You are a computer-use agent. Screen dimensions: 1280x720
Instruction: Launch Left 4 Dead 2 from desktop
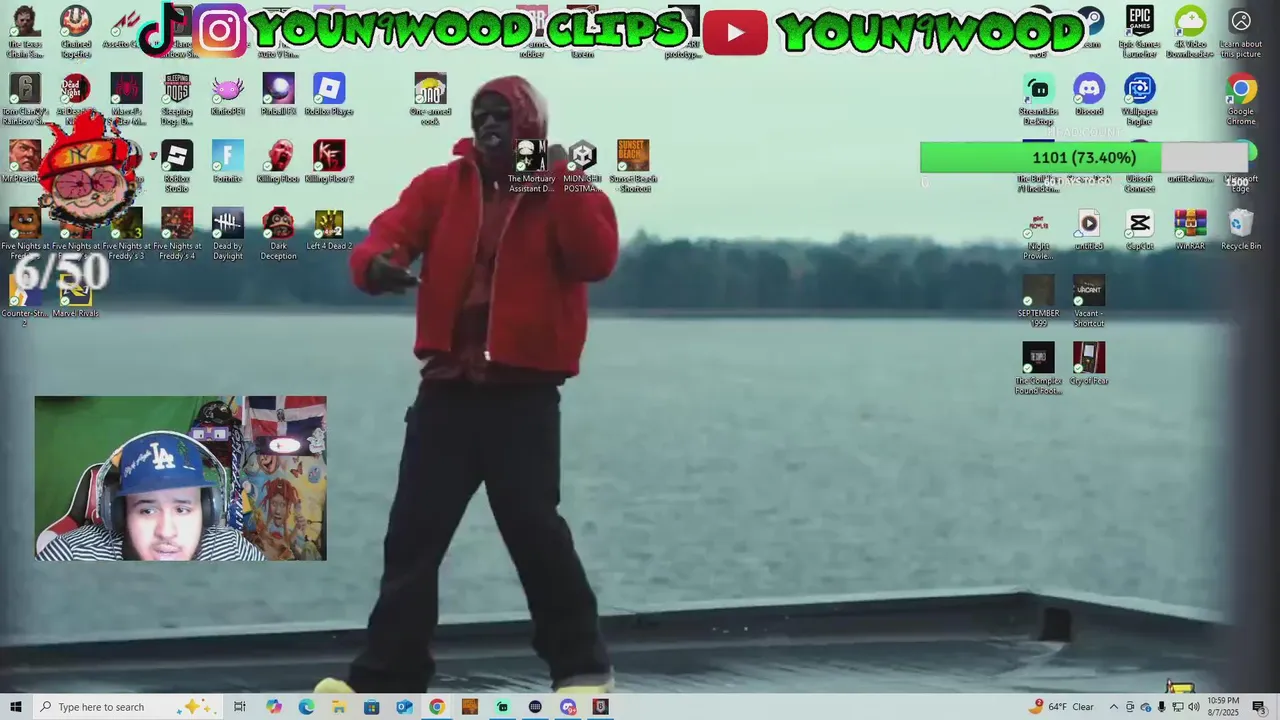329,229
